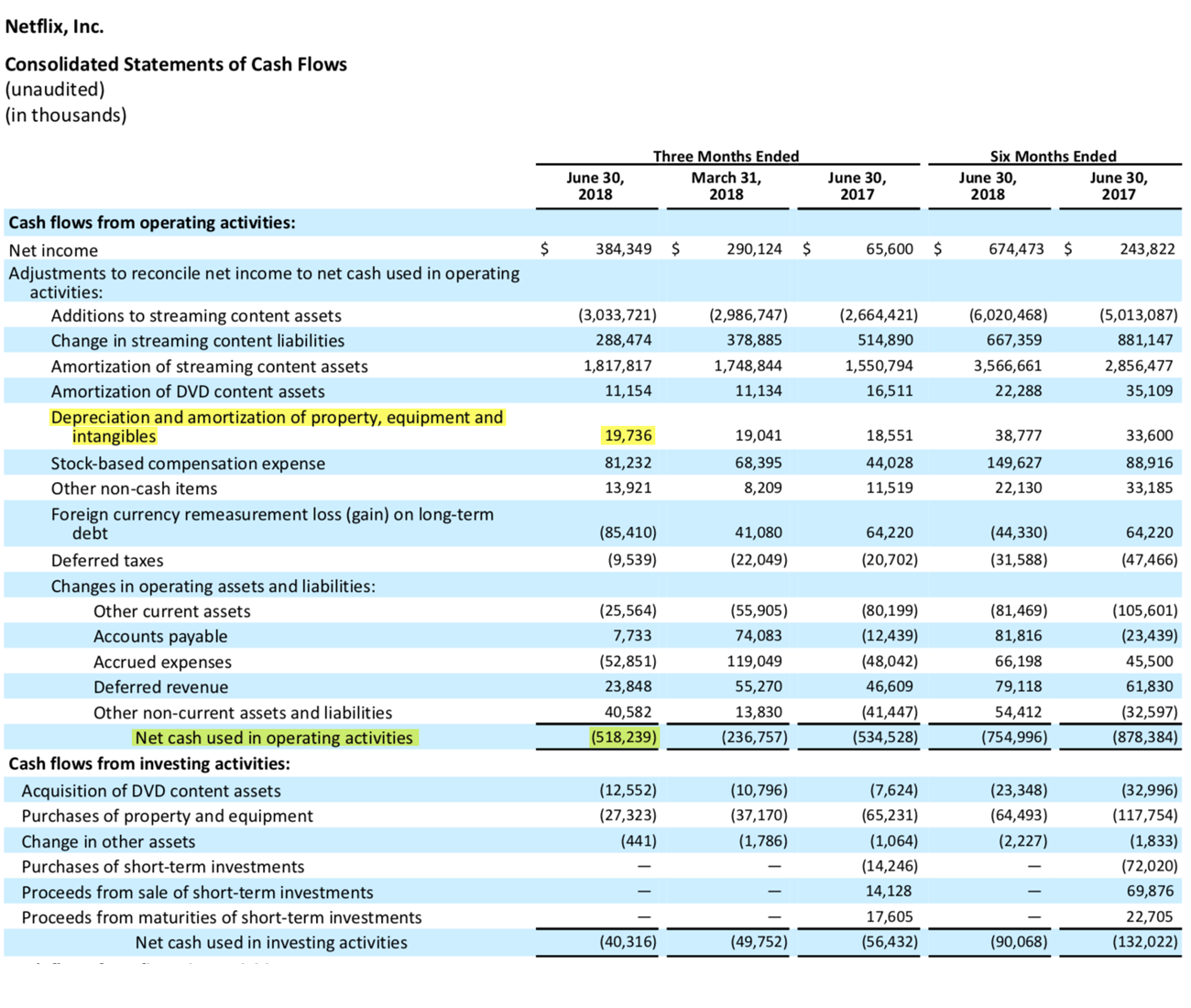Image resolution: width=1191 pixels, height=1008 pixels.
Task: Click 'Other non-current assets and liabilities' label
Action: point(243,713)
